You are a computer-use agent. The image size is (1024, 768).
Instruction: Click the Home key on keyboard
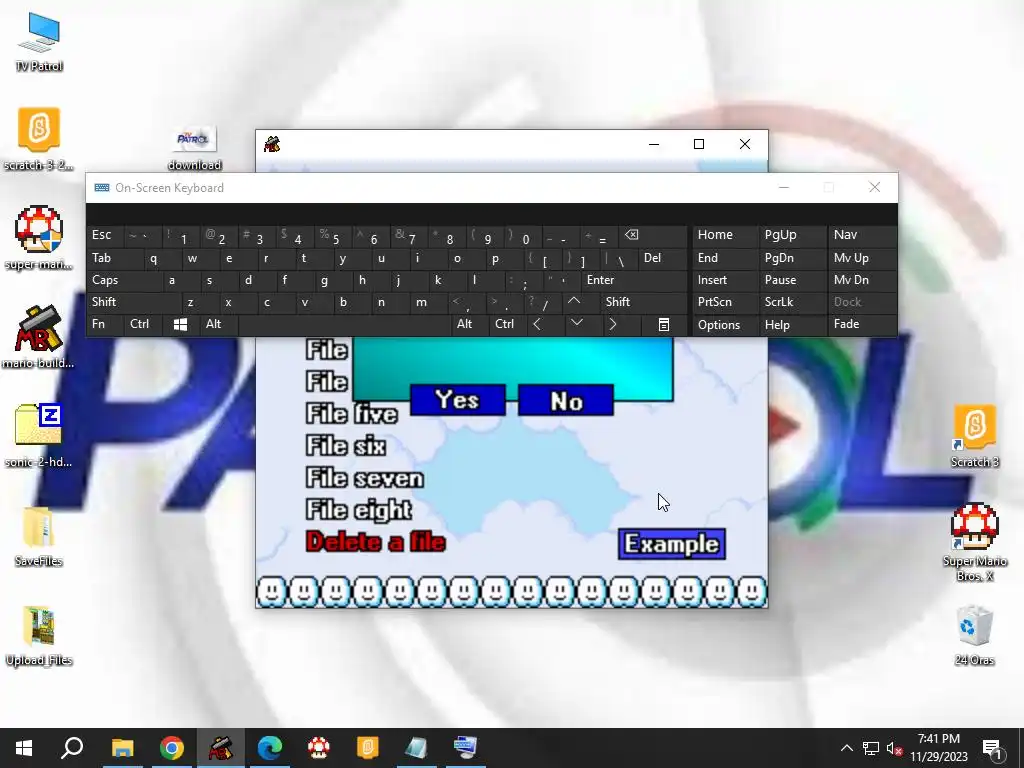point(724,236)
